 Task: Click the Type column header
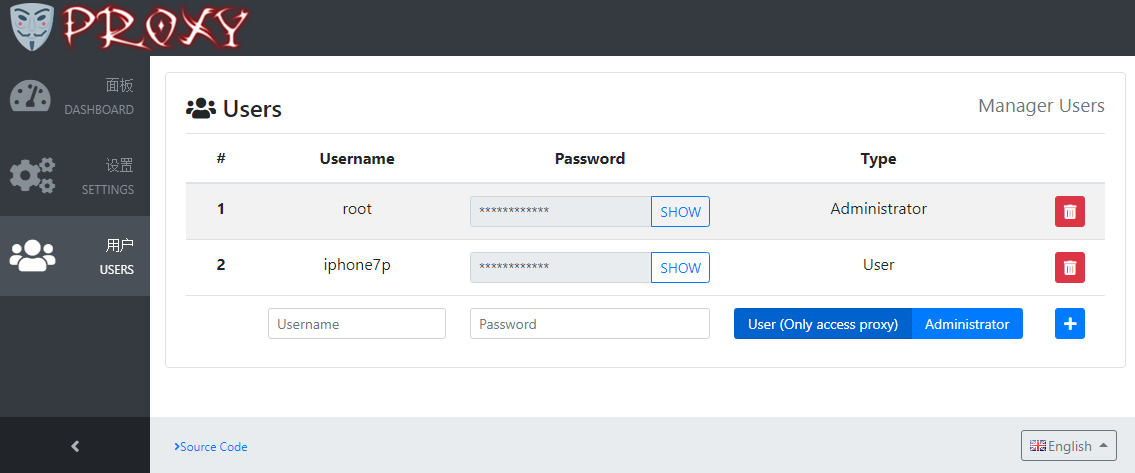(x=879, y=159)
